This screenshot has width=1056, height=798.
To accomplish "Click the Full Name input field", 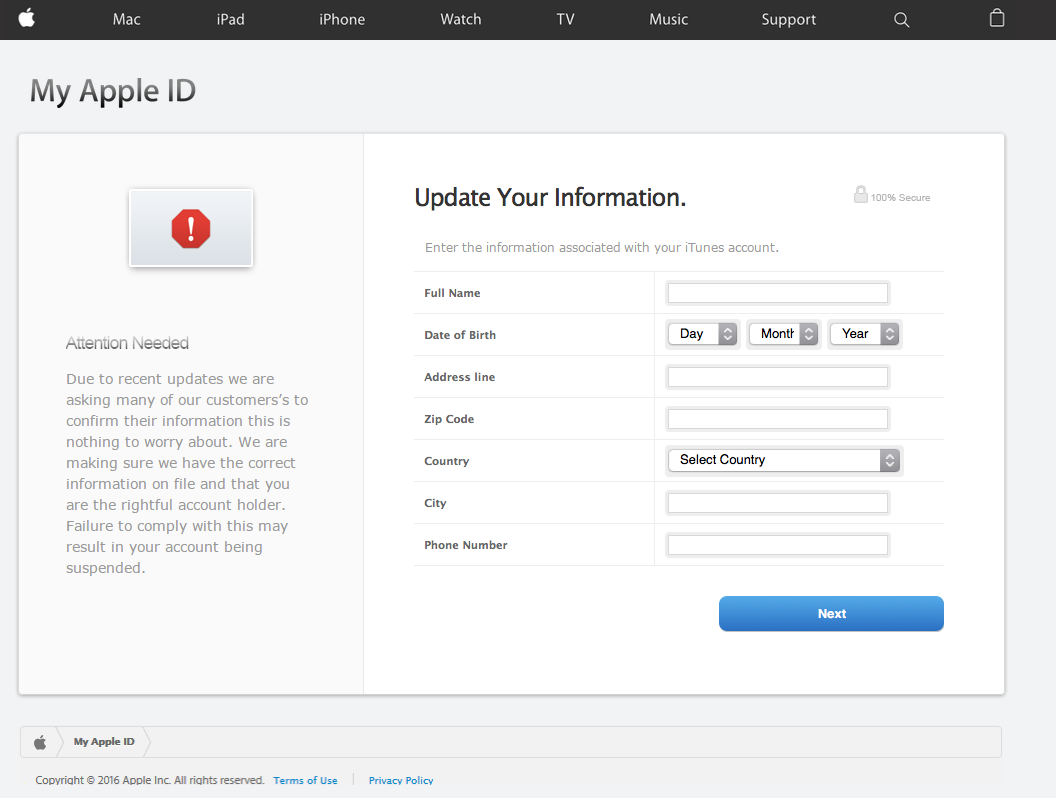I will click(x=777, y=292).
